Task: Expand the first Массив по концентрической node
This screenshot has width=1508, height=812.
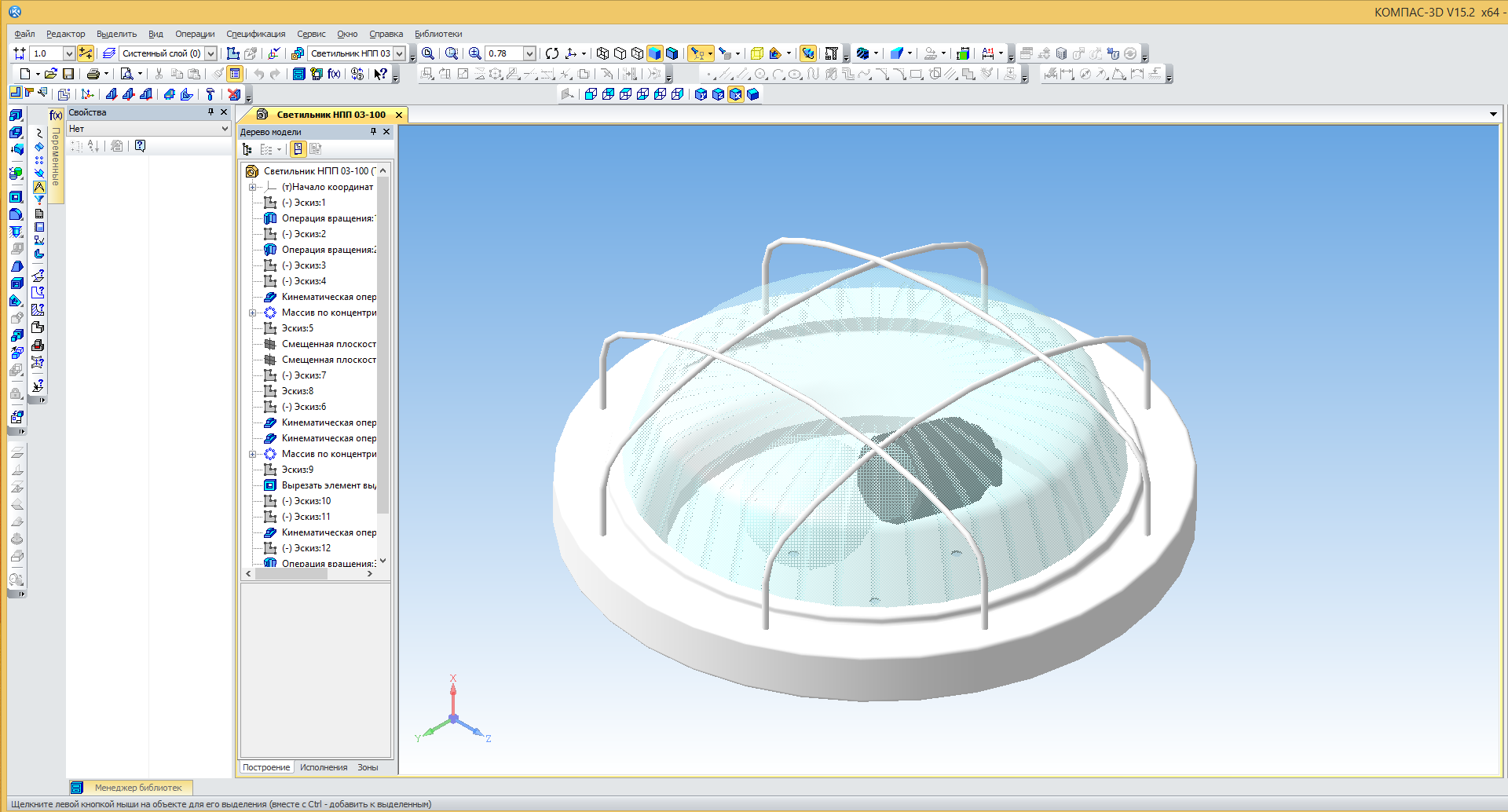Action: point(252,313)
